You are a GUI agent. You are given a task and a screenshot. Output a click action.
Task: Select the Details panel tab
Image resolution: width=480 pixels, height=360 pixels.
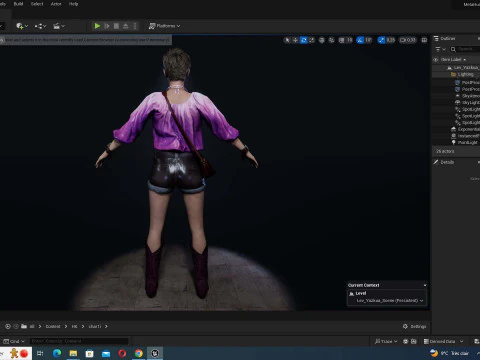coord(444,162)
